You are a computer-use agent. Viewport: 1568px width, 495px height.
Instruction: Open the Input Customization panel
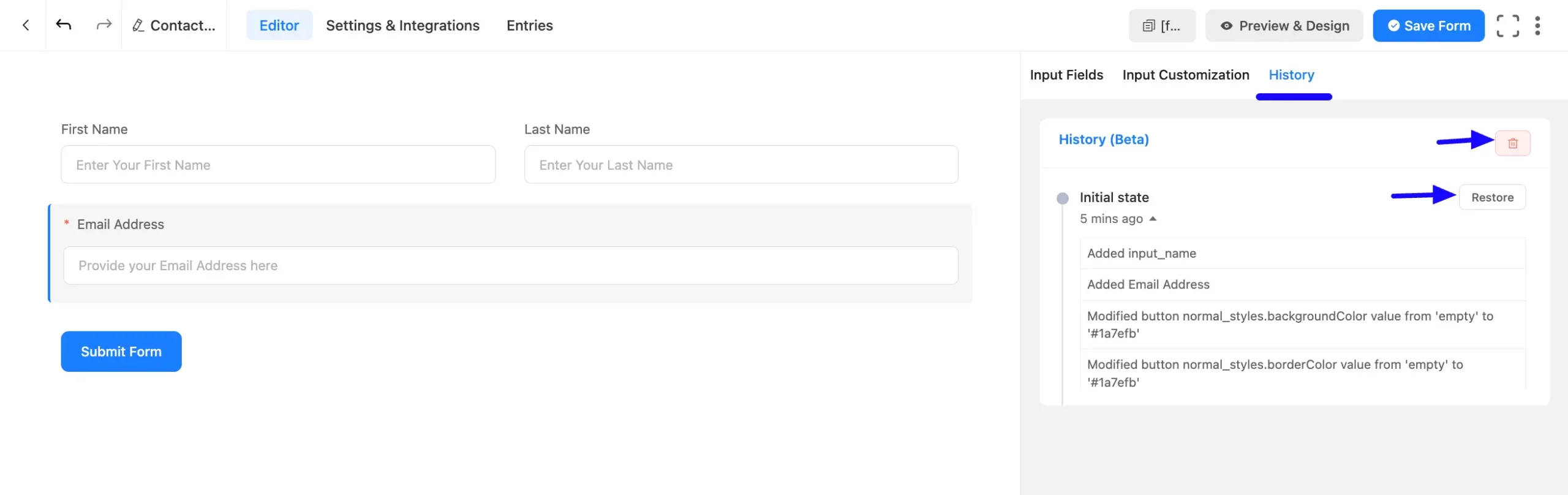tap(1186, 74)
